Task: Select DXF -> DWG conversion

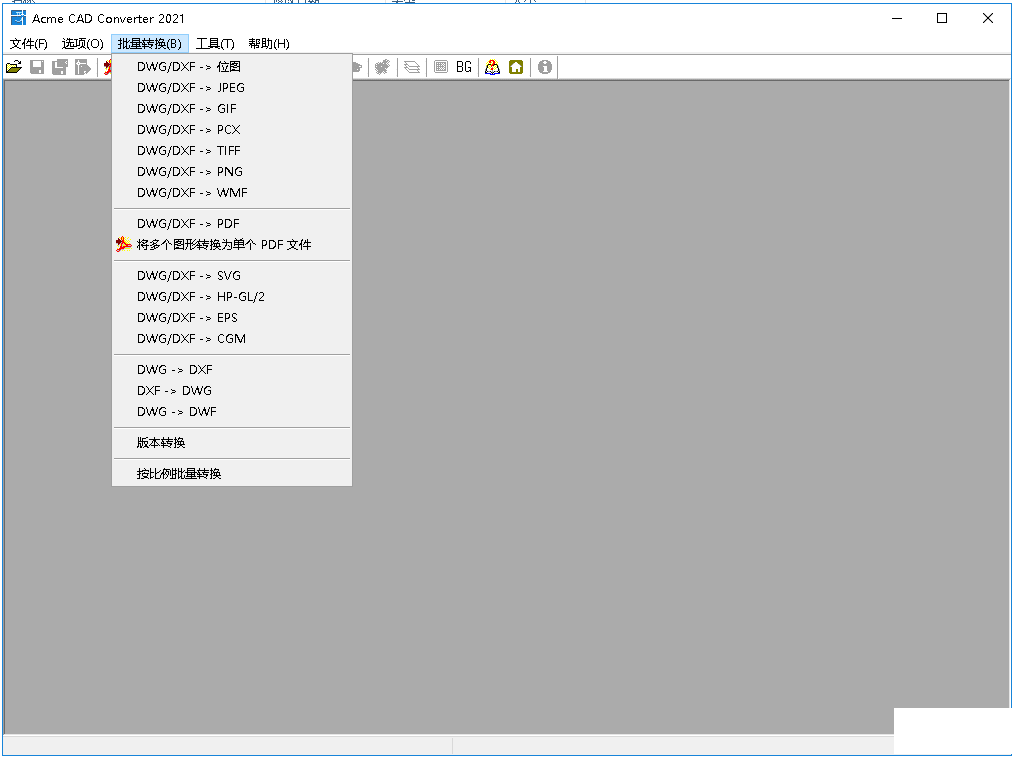Action: pos(232,391)
